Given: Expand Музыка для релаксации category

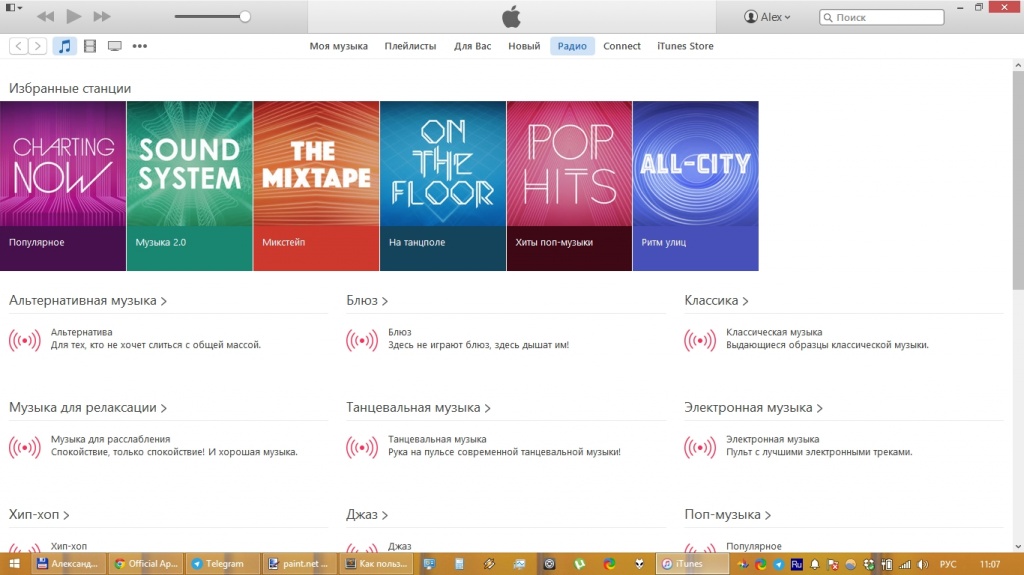Looking at the screenshot, I should click(x=88, y=408).
